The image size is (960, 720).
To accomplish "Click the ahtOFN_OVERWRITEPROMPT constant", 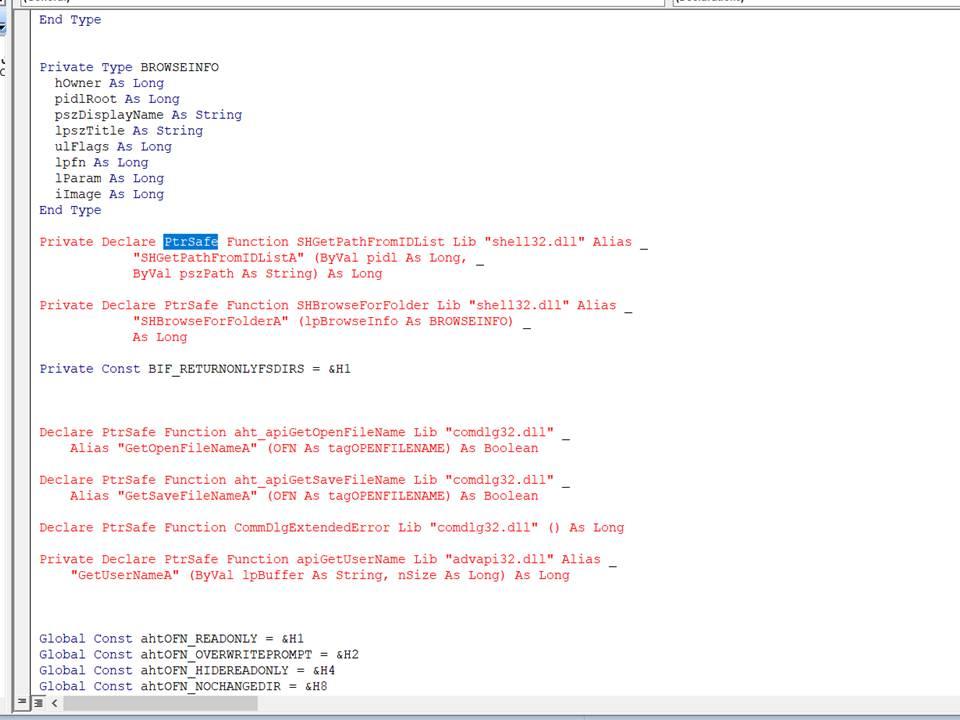I will [x=222, y=655].
